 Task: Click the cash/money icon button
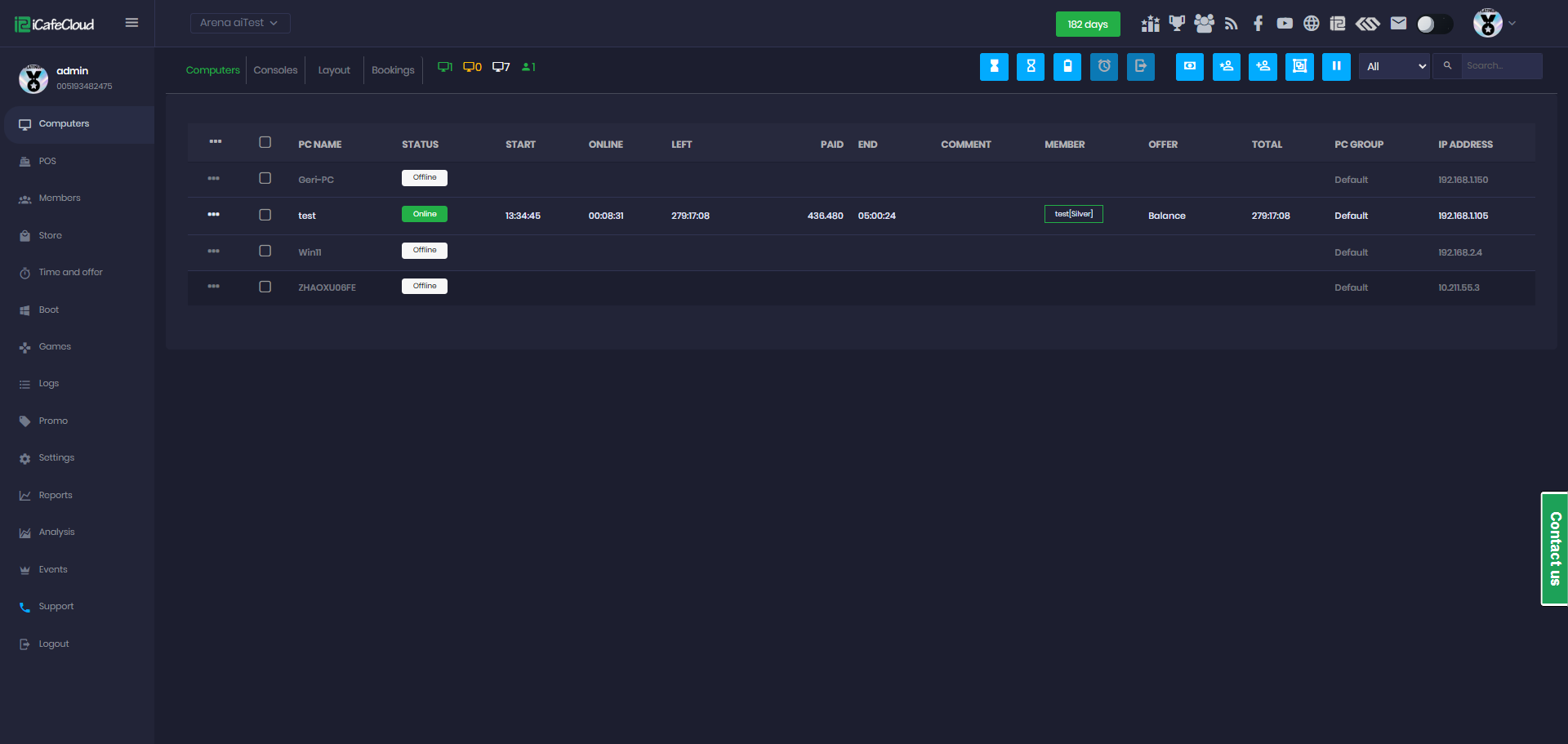(x=1189, y=67)
